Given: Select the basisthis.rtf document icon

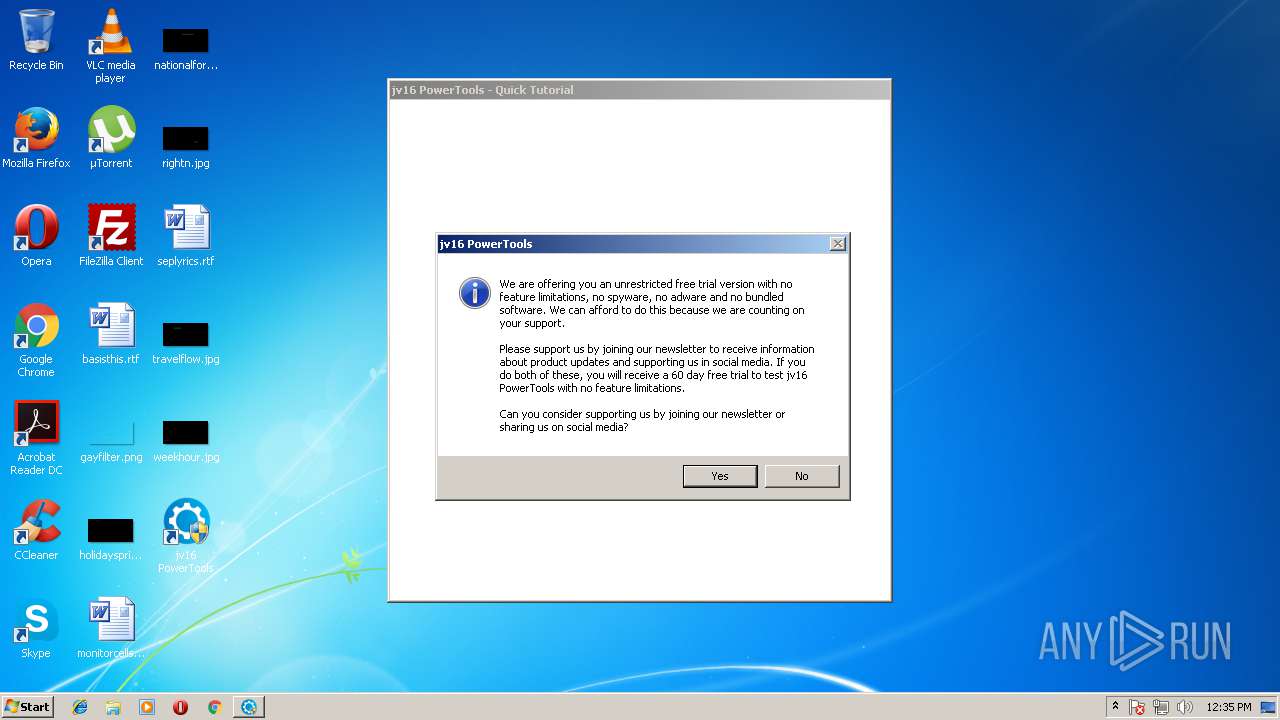Looking at the screenshot, I should [111, 334].
